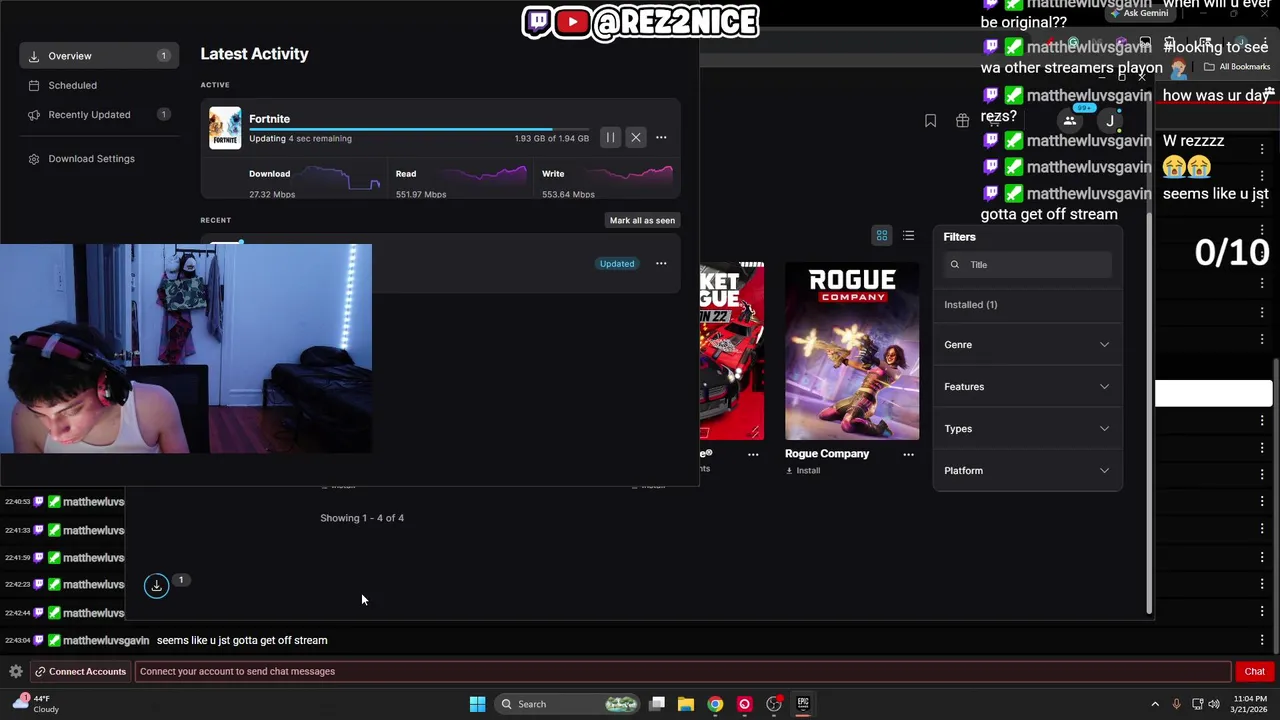Open options menu beside the Updated badge

[x=661, y=263]
